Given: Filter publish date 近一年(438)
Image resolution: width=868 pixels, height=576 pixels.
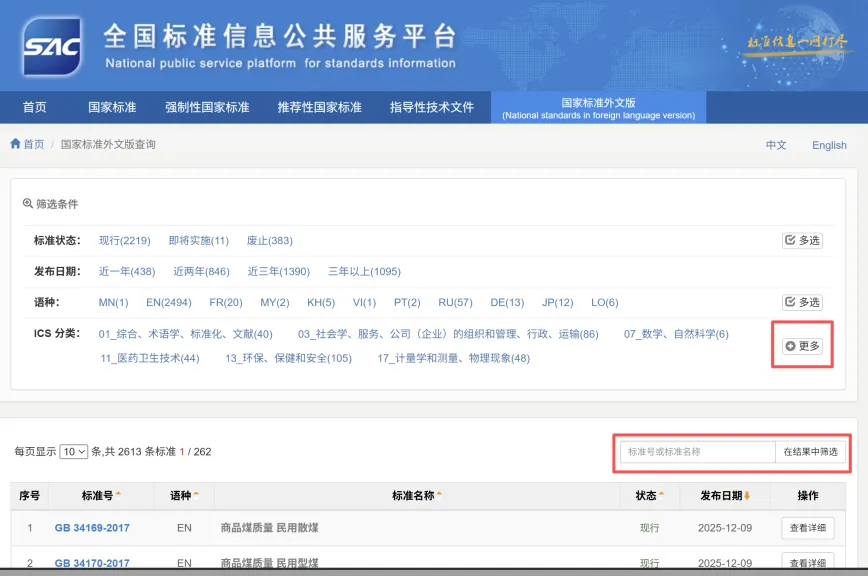Looking at the screenshot, I should (127, 271).
